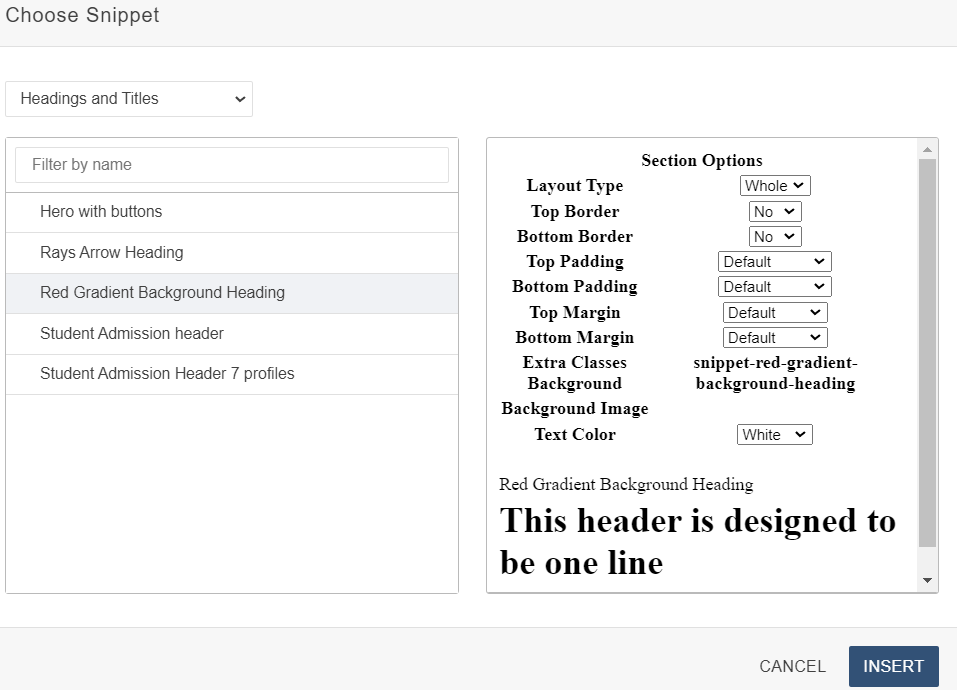Open the Text Color dropdown
957x690 pixels.
(775, 435)
